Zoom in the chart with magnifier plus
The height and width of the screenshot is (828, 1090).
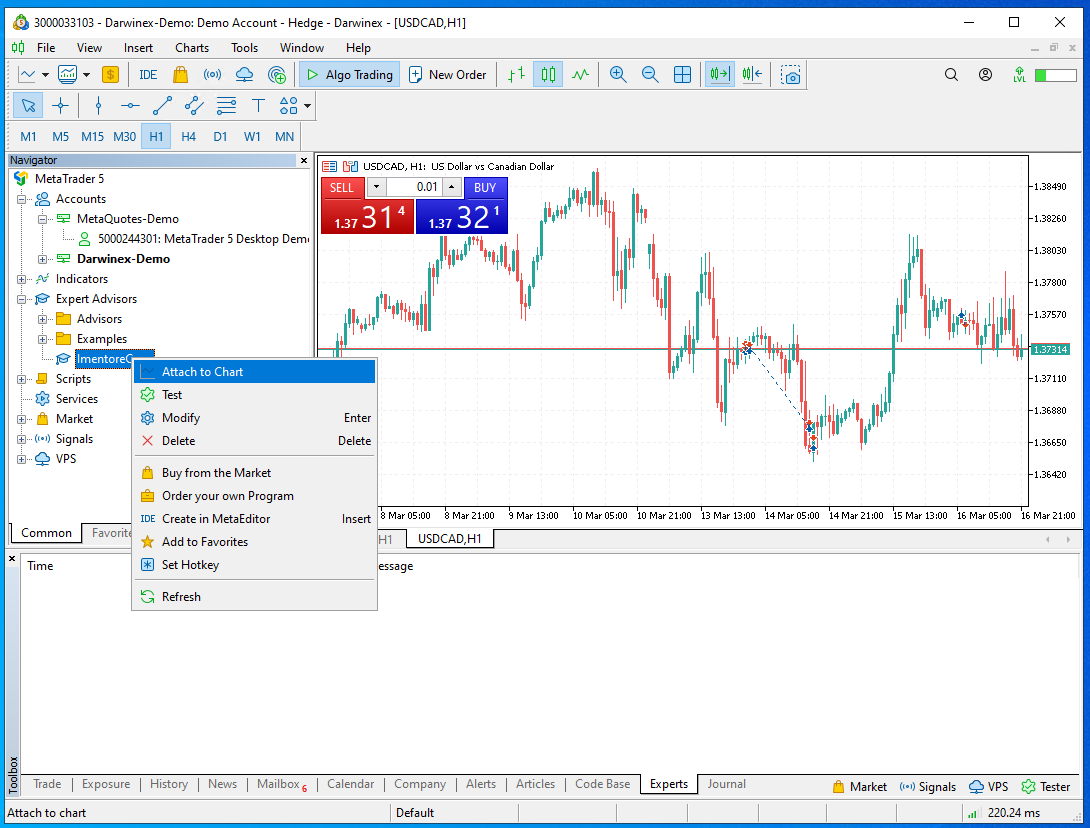point(618,74)
